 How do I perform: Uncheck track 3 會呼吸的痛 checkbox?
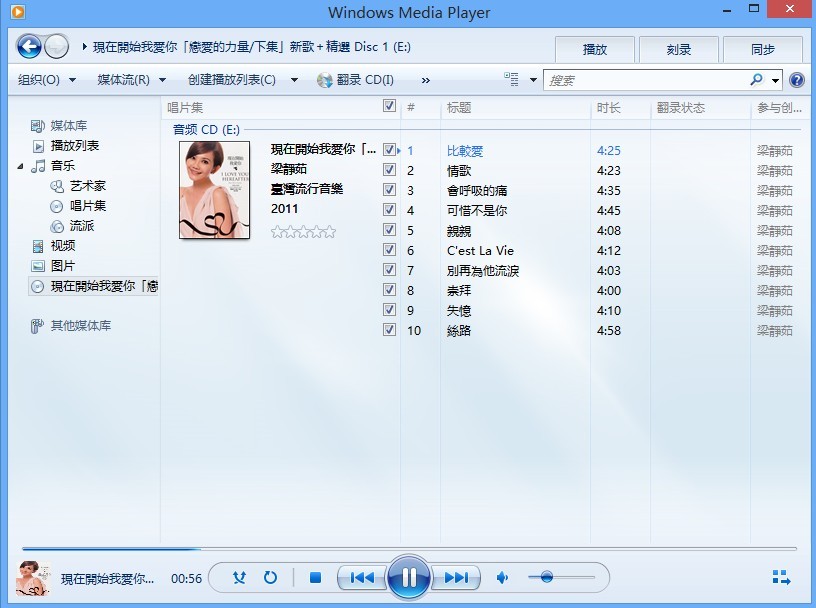coord(389,189)
